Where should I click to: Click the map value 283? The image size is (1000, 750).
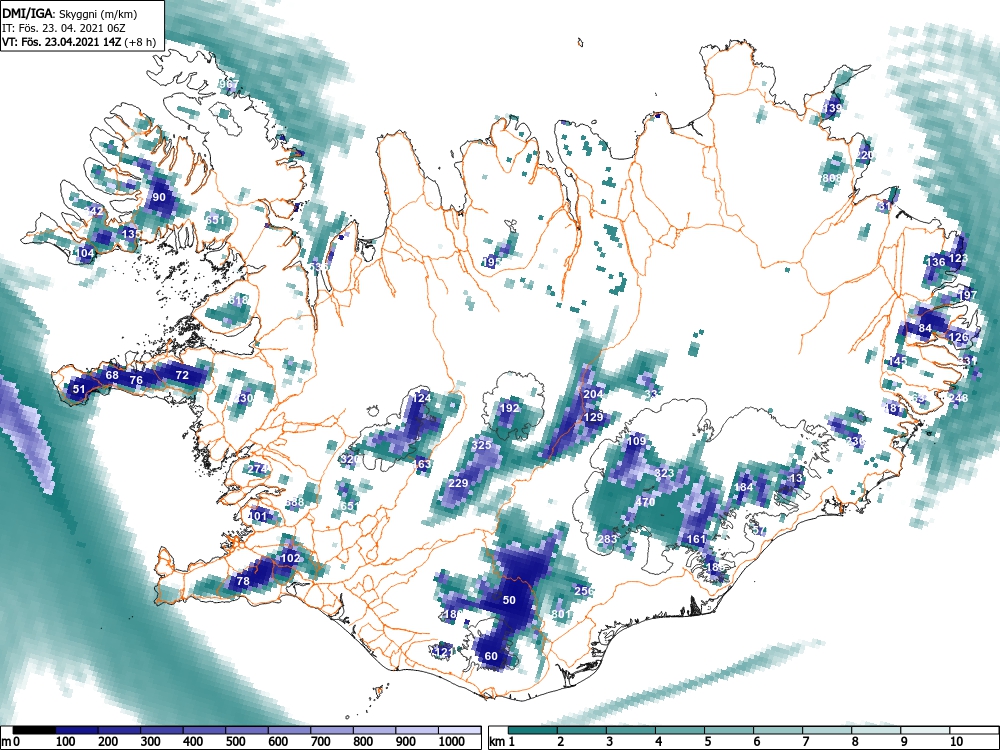click(x=607, y=539)
